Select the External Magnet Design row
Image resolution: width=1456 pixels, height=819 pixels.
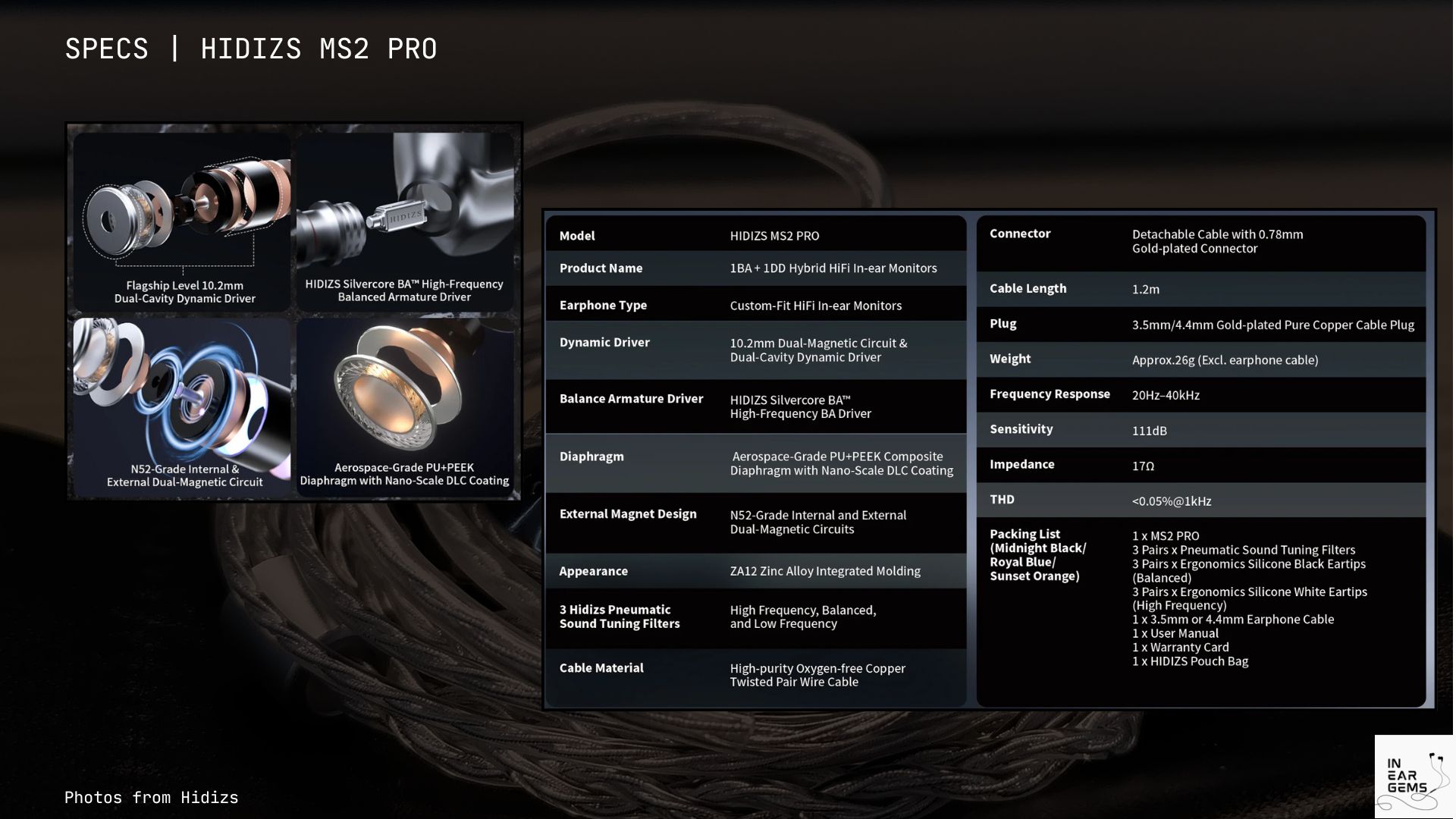point(755,522)
